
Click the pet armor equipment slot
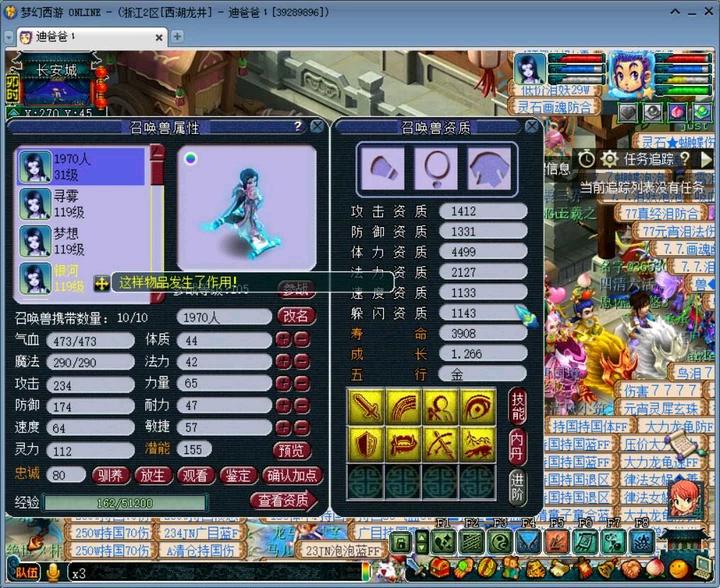tap(489, 168)
